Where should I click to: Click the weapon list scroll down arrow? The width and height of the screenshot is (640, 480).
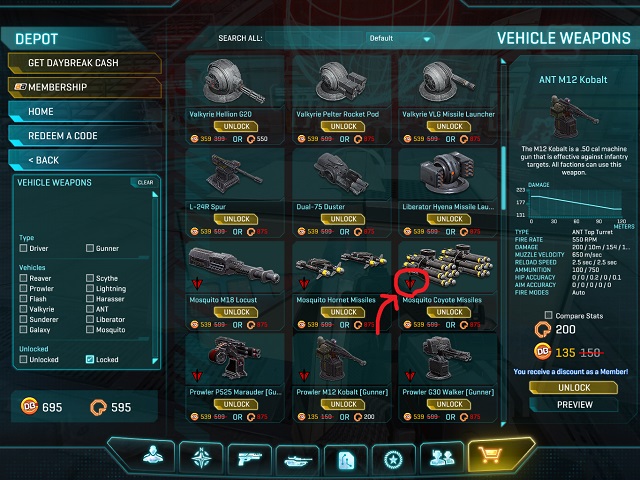503,424
